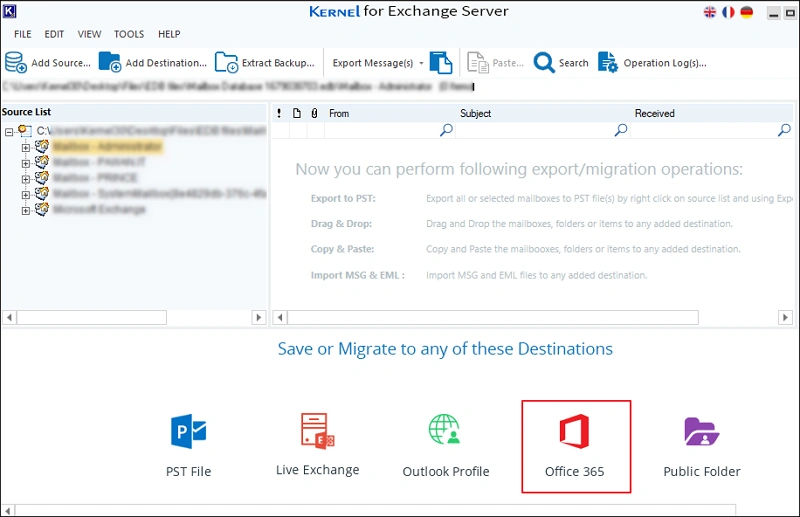The image size is (800, 517).
Task: Click the Search toolbar label
Action: [573, 63]
